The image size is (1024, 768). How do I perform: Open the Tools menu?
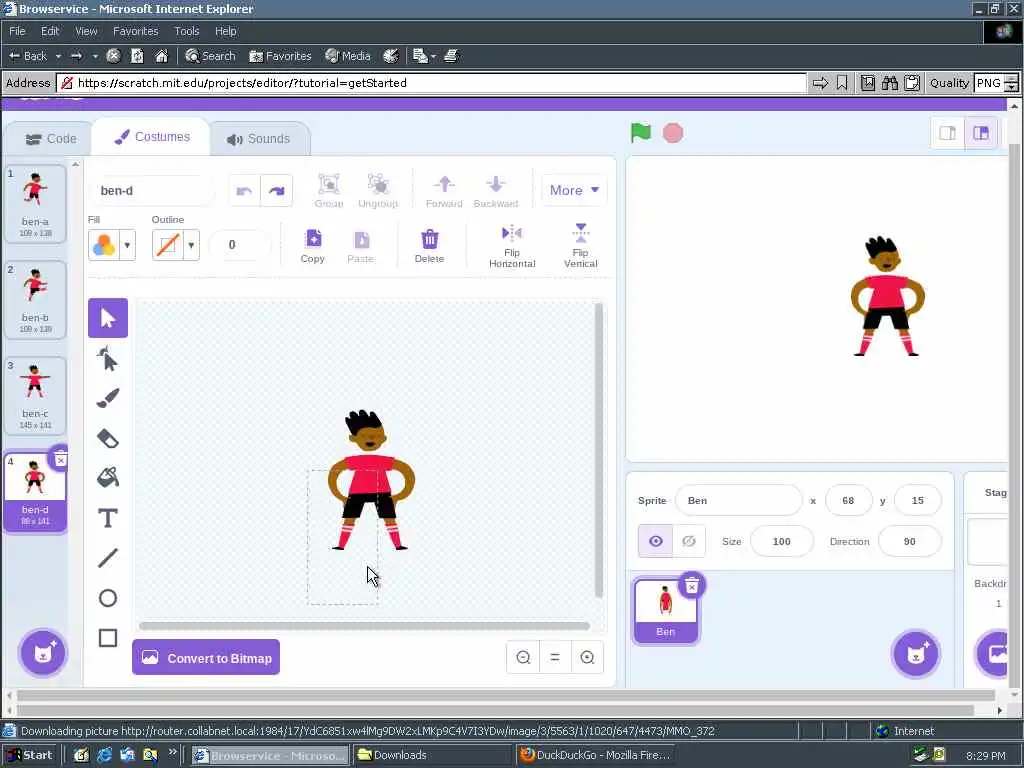tap(186, 31)
